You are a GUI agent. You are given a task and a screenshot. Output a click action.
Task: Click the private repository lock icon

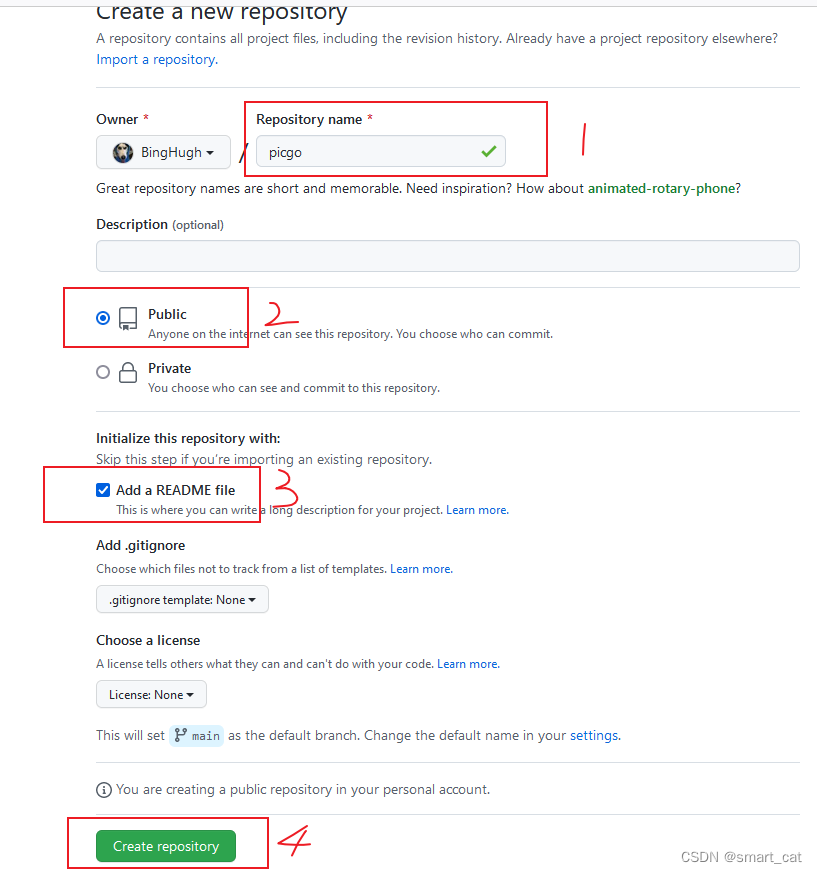[x=128, y=372]
